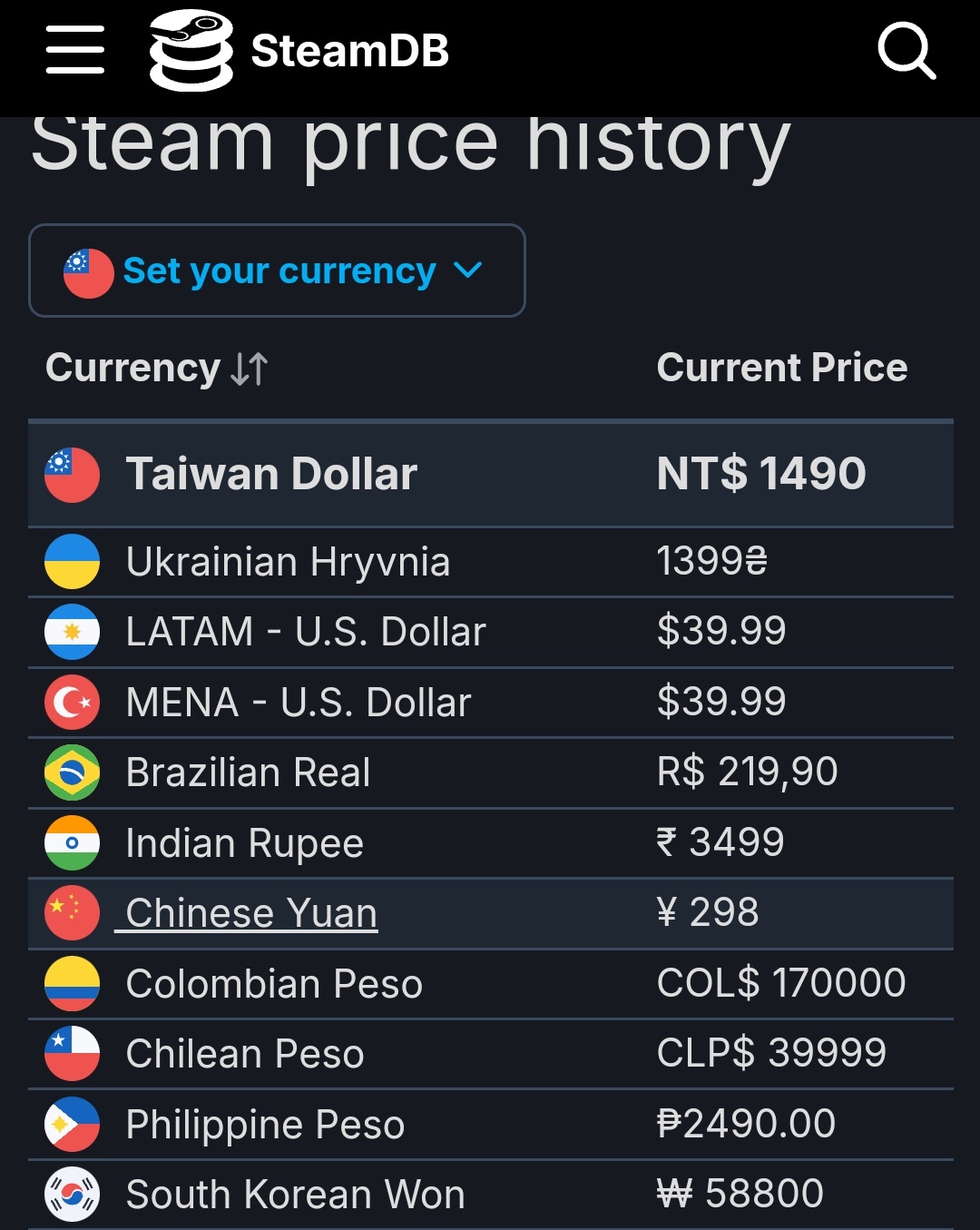Sort by the Currency column arrows
Image resolution: width=980 pixels, height=1230 pixels.
(x=249, y=369)
